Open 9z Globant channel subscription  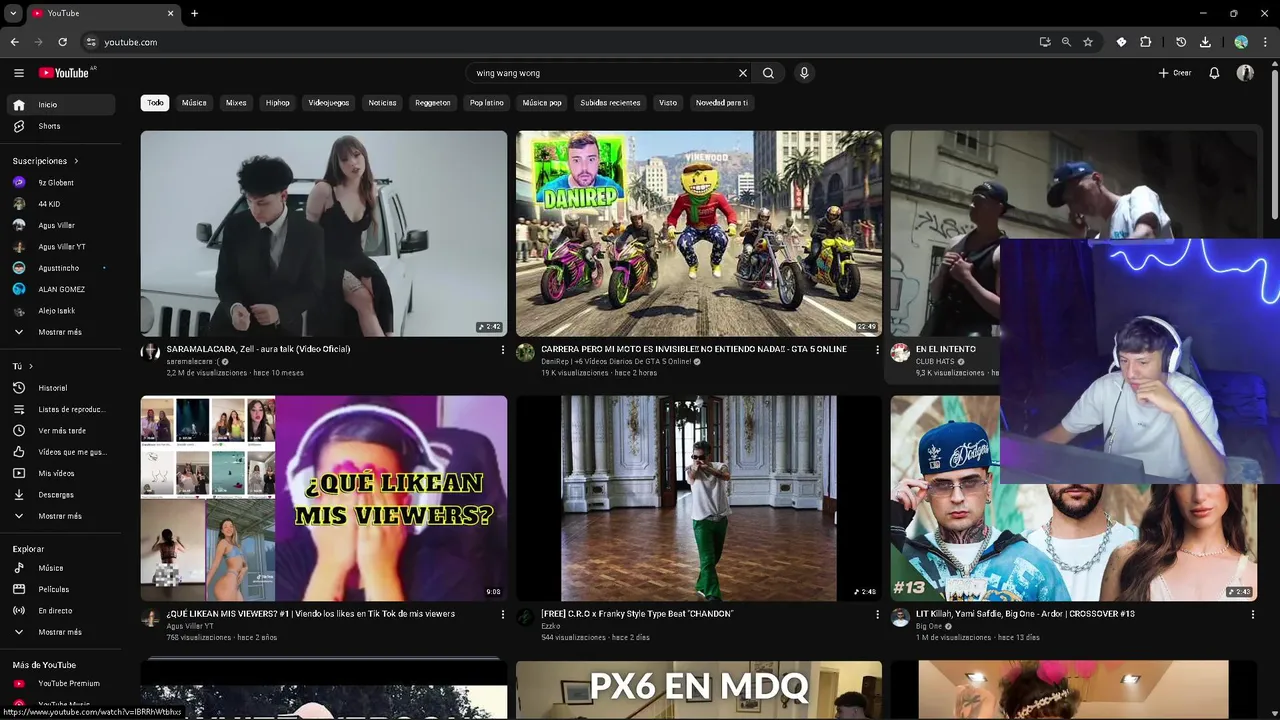coord(61,183)
